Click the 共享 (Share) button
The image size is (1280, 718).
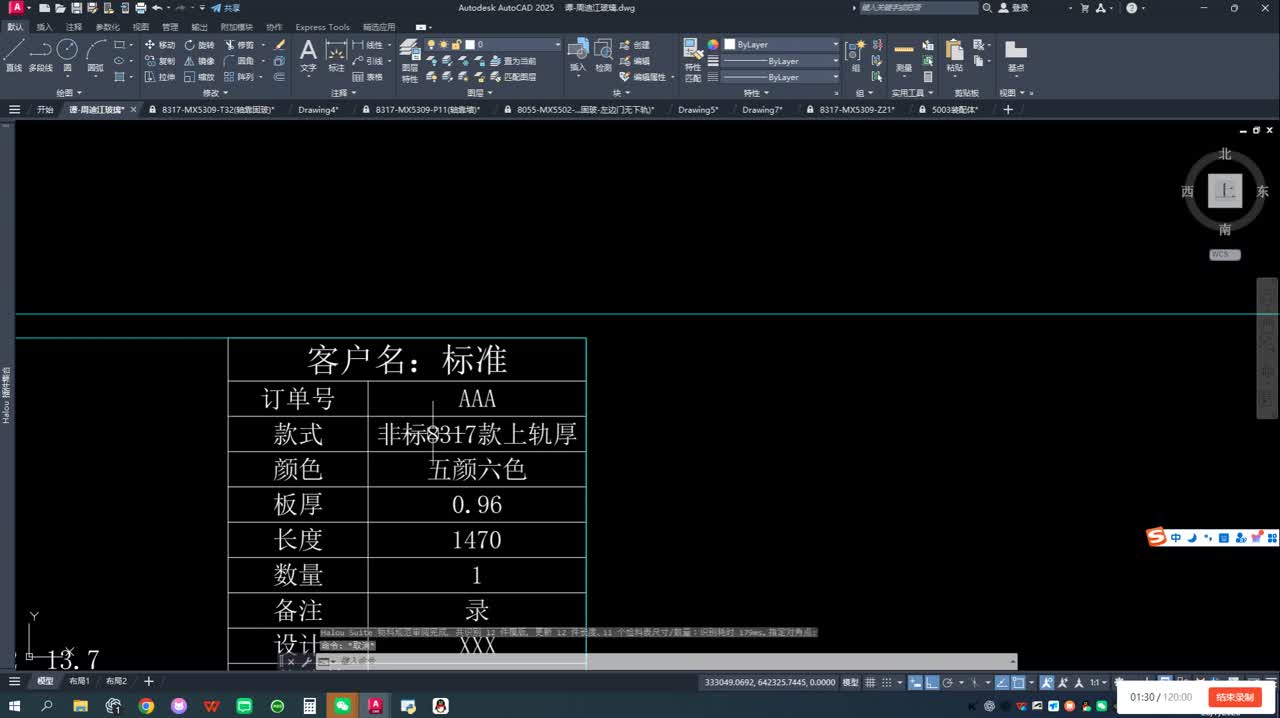pyautogui.click(x=225, y=8)
